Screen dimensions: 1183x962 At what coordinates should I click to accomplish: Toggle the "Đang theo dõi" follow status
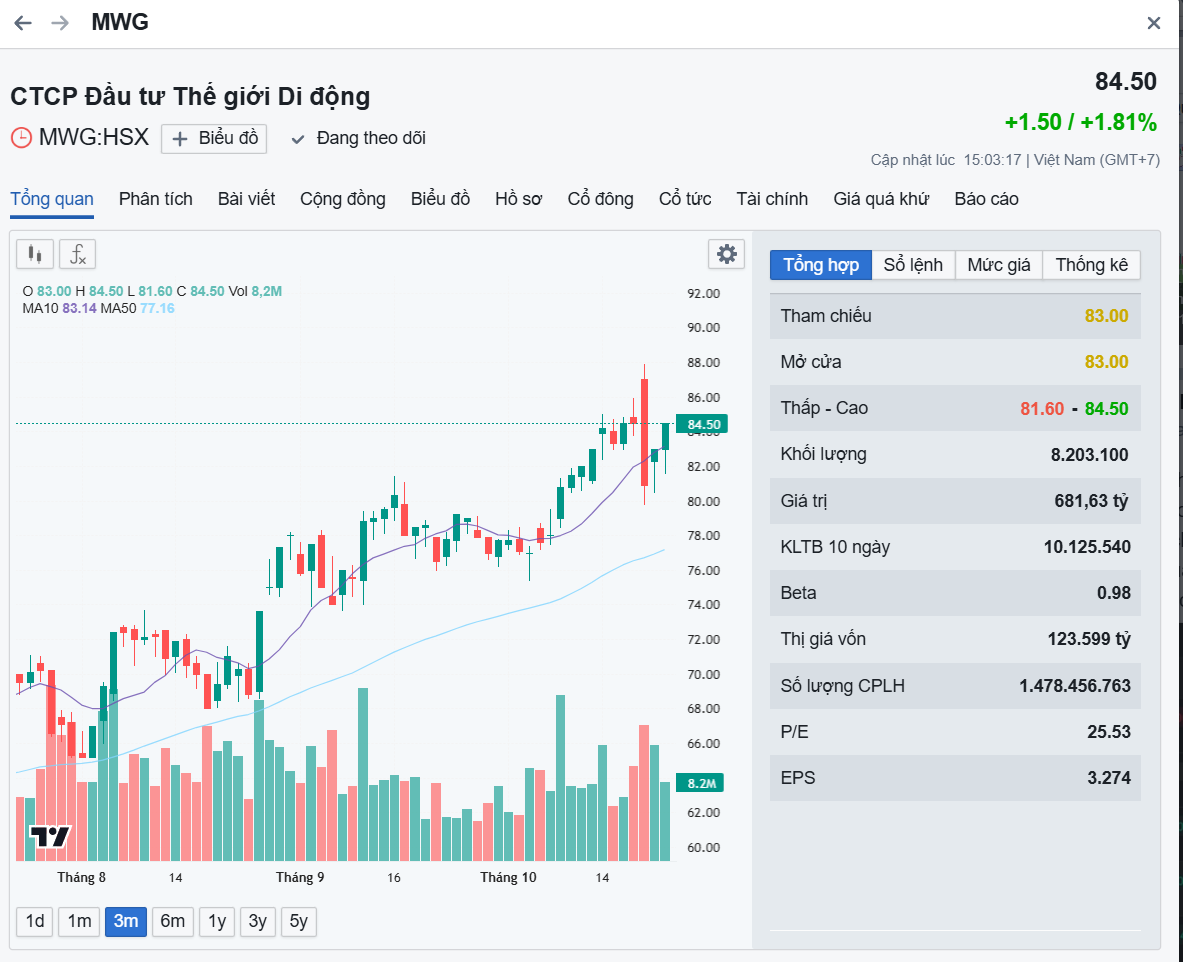[359, 138]
